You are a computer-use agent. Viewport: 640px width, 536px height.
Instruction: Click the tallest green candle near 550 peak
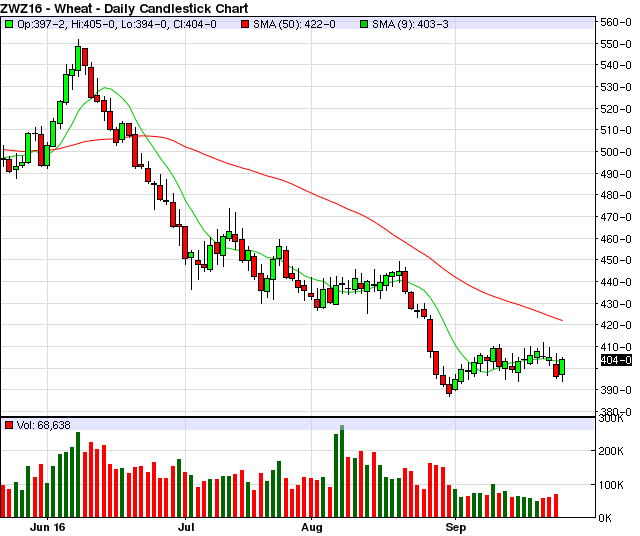pos(78,58)
